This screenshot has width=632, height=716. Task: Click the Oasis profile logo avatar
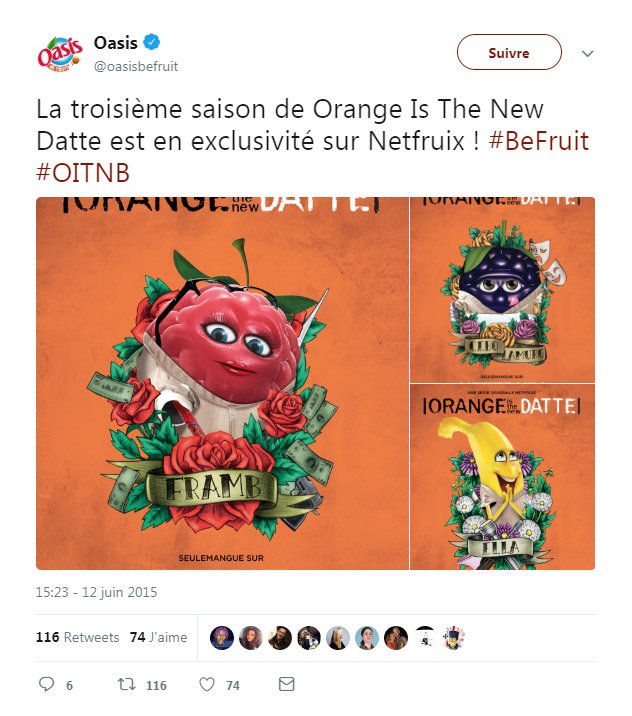(x=59, y=53)
